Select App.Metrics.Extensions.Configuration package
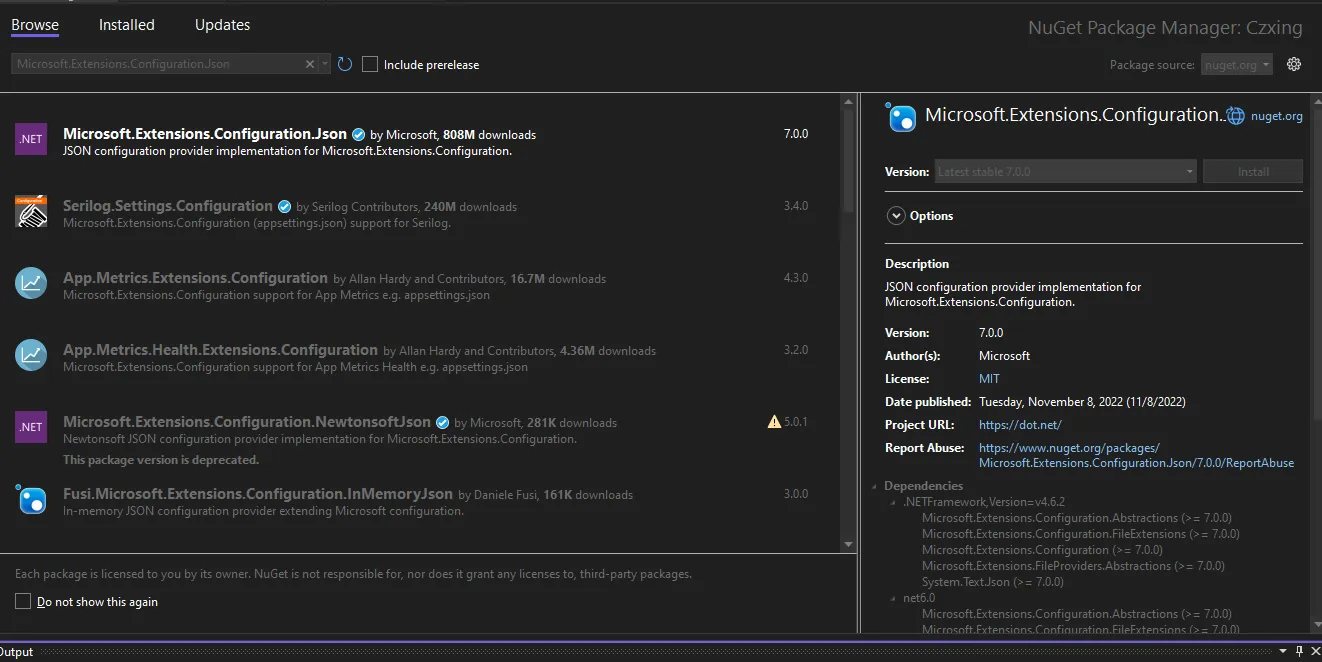 pyautogui.click(x=420, y=285)
